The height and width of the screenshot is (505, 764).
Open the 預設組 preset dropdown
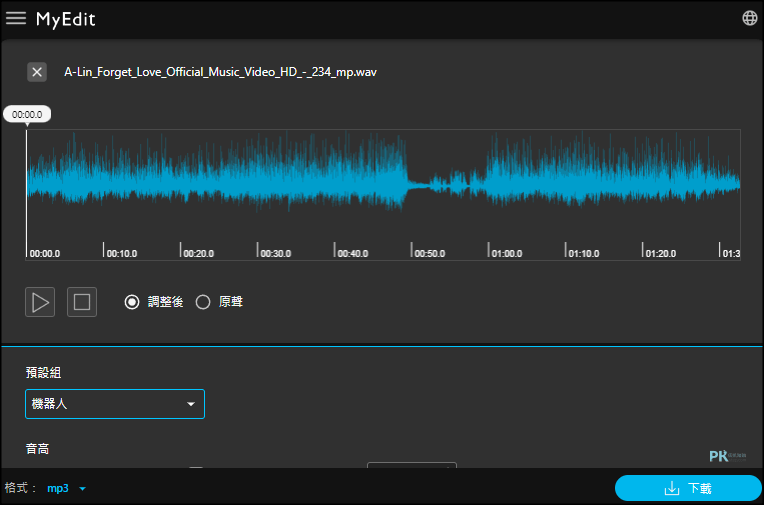coord(115,404)
